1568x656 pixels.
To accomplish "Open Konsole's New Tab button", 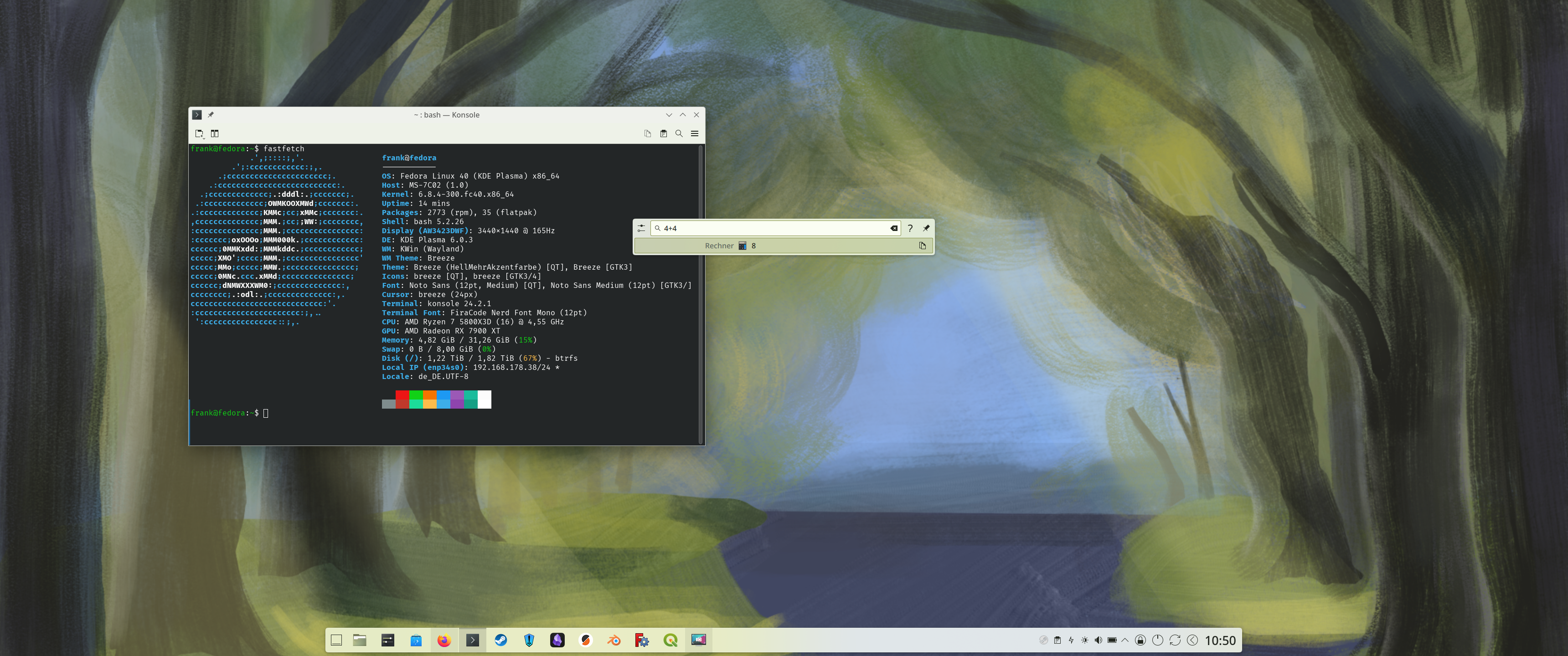I will [x=199, y=133].
